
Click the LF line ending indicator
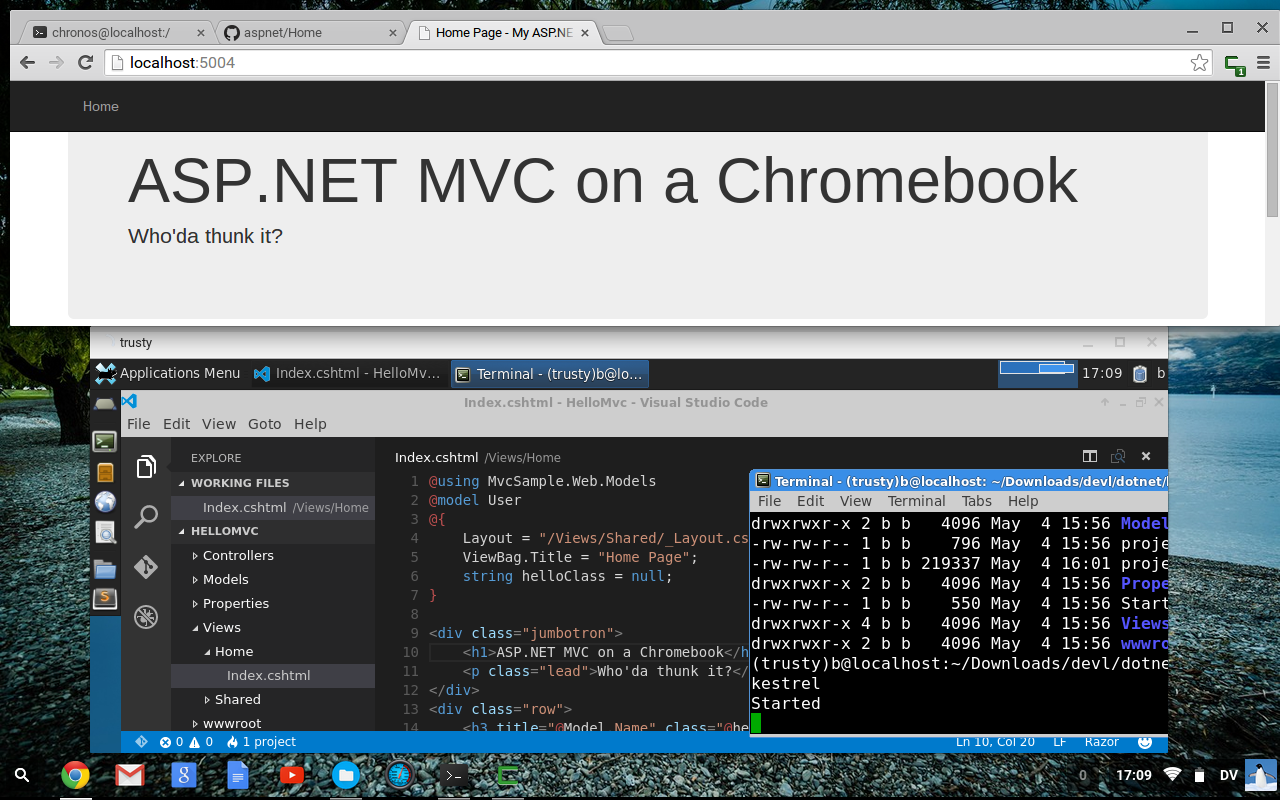point(1059,742)
